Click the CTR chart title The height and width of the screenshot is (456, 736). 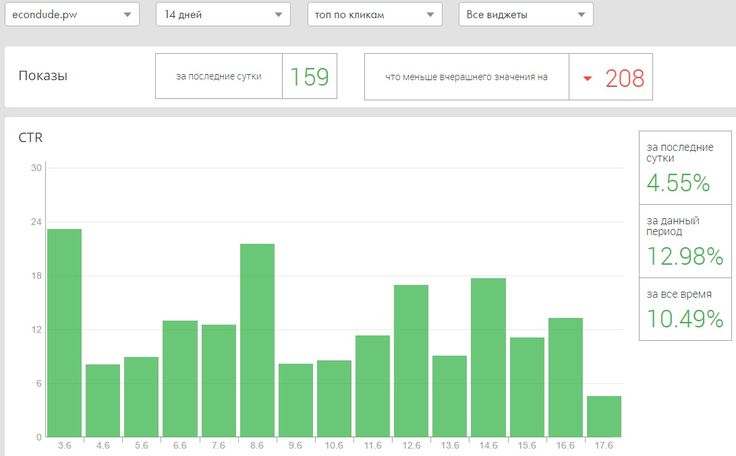31,138
